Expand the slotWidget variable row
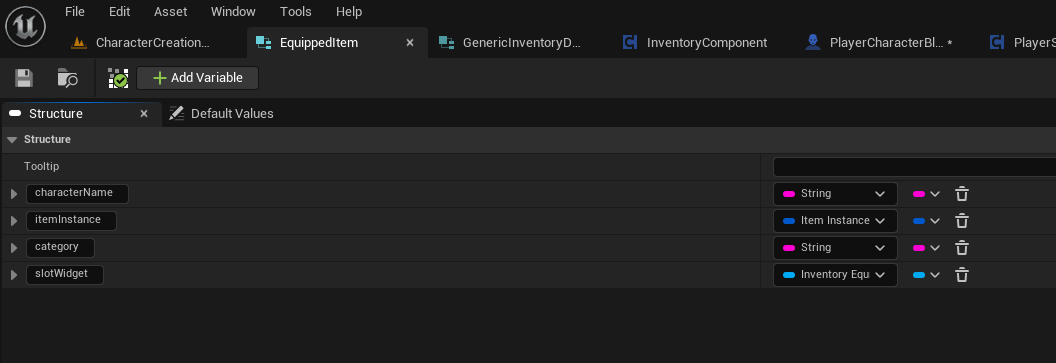The image size is (1056, 363). point(14,275)
